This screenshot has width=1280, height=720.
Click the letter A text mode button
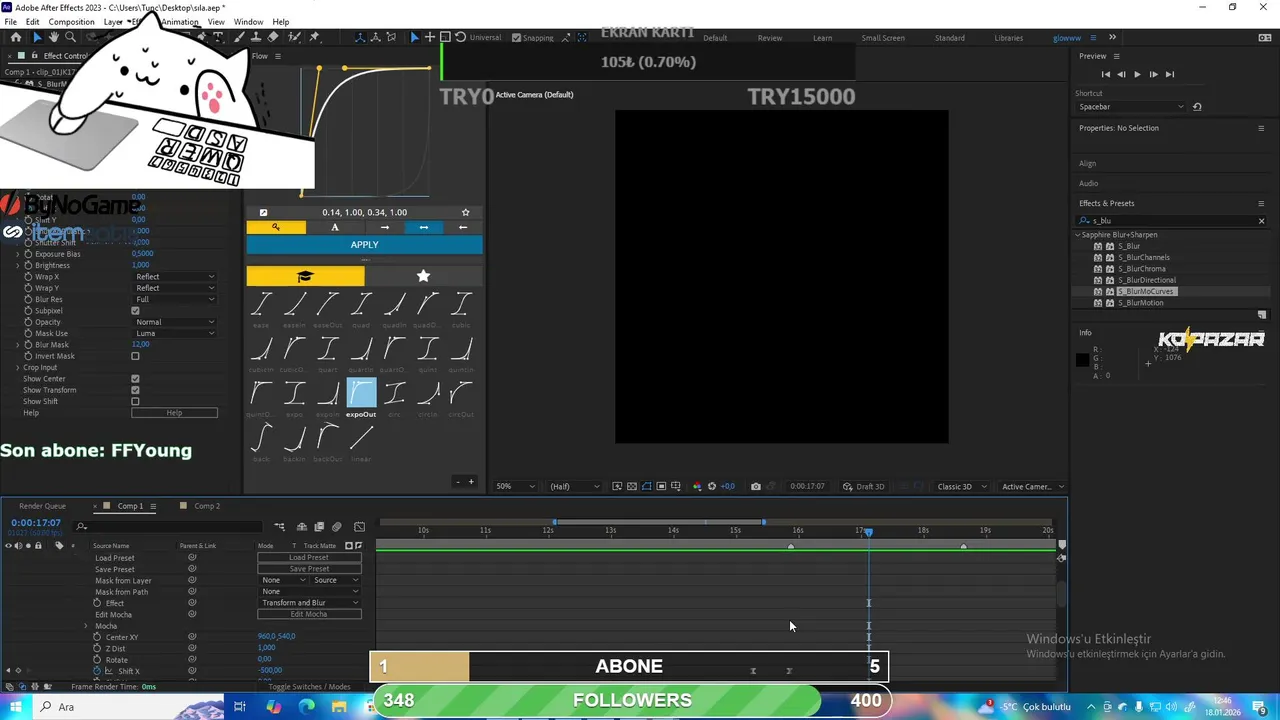pyautogui.click(x=335, y=227)
